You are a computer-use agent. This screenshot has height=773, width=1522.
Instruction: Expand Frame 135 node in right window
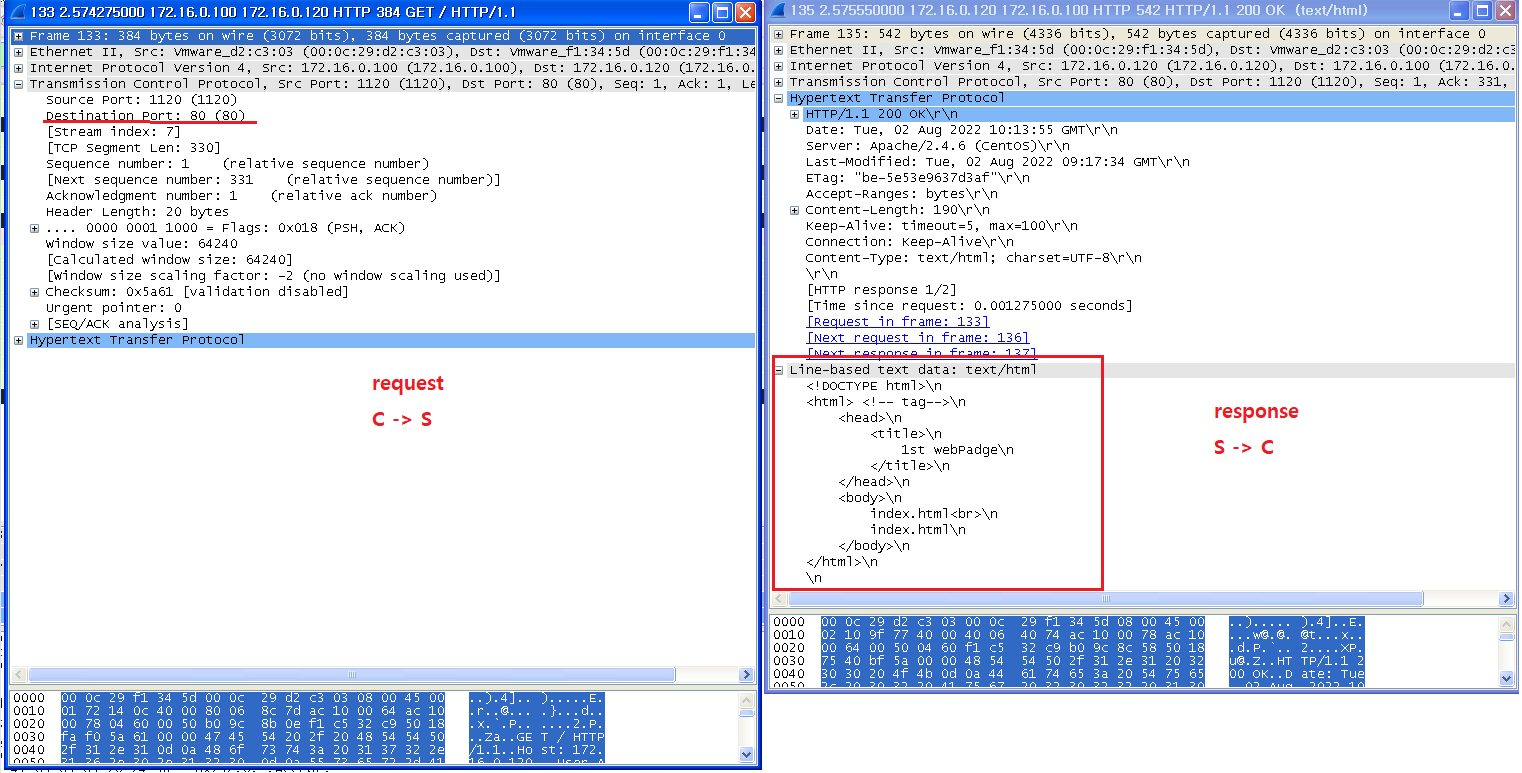point(779,34)
